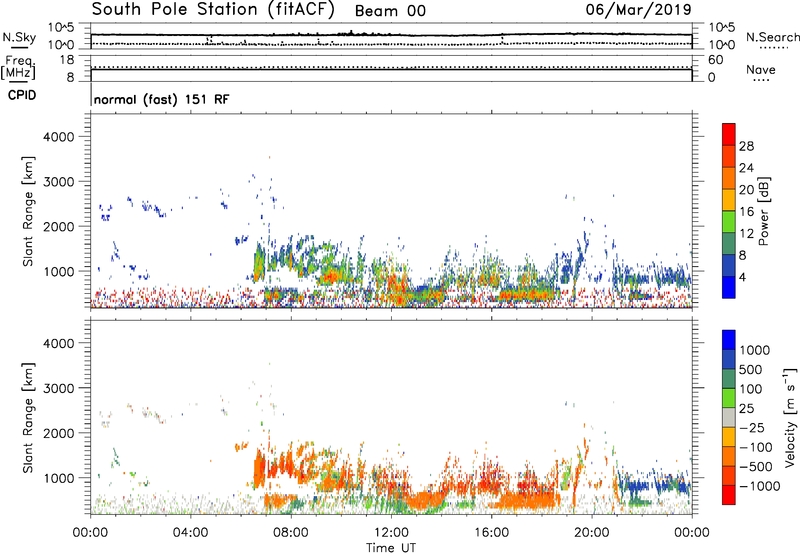The height and width of the screenshot is (554, 800).
Task: Click the "4" Power colorbar label
Action: [742, 277]
